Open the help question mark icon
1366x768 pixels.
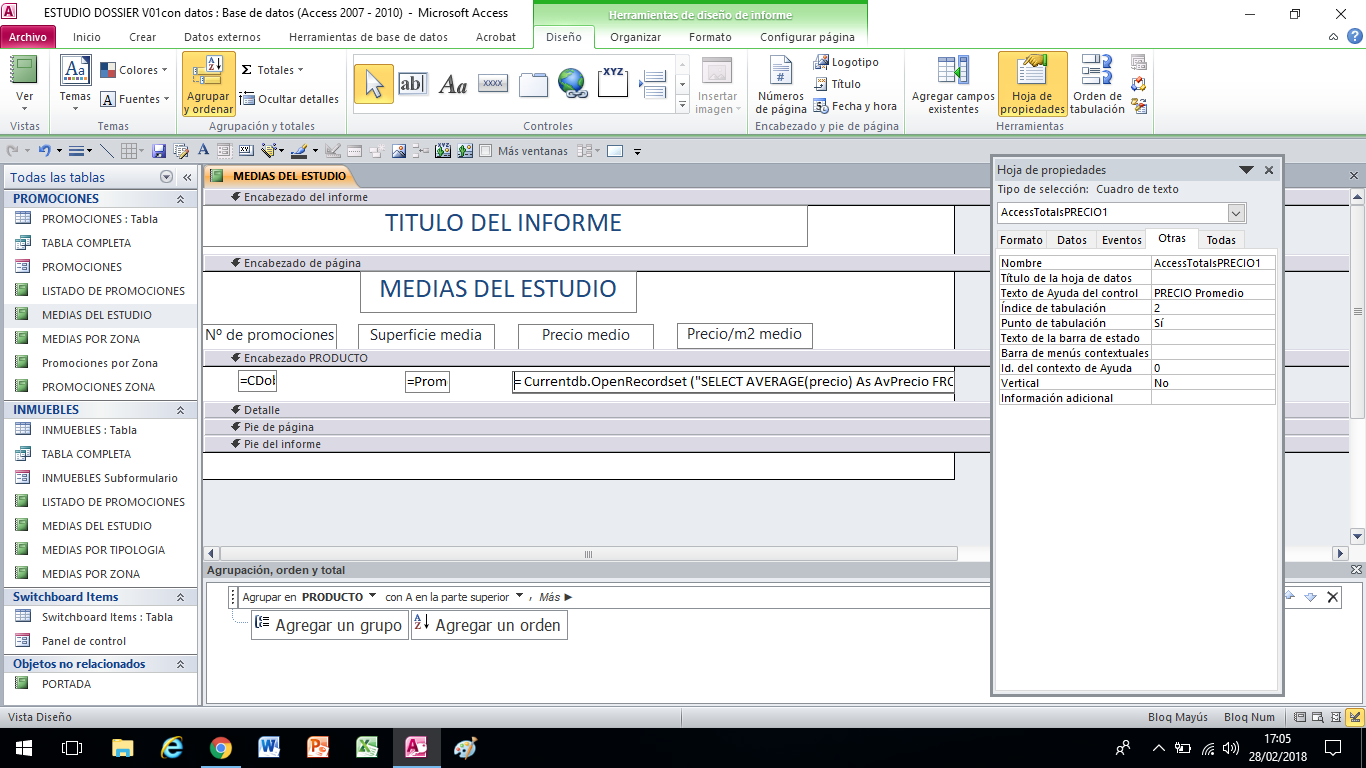click(x=1354, y=37)
